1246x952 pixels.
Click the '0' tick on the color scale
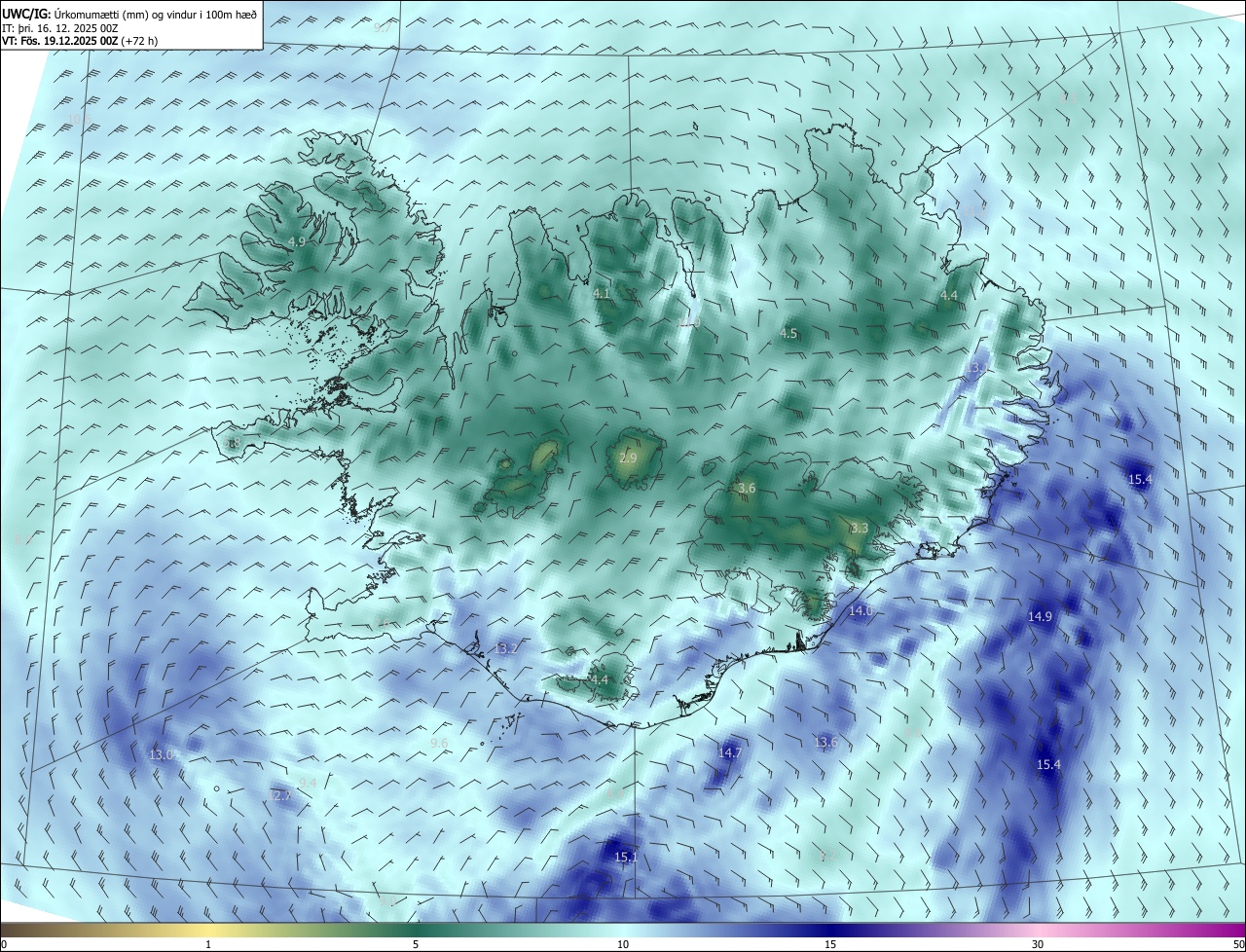pyautogui.click(x=4, y=944)
